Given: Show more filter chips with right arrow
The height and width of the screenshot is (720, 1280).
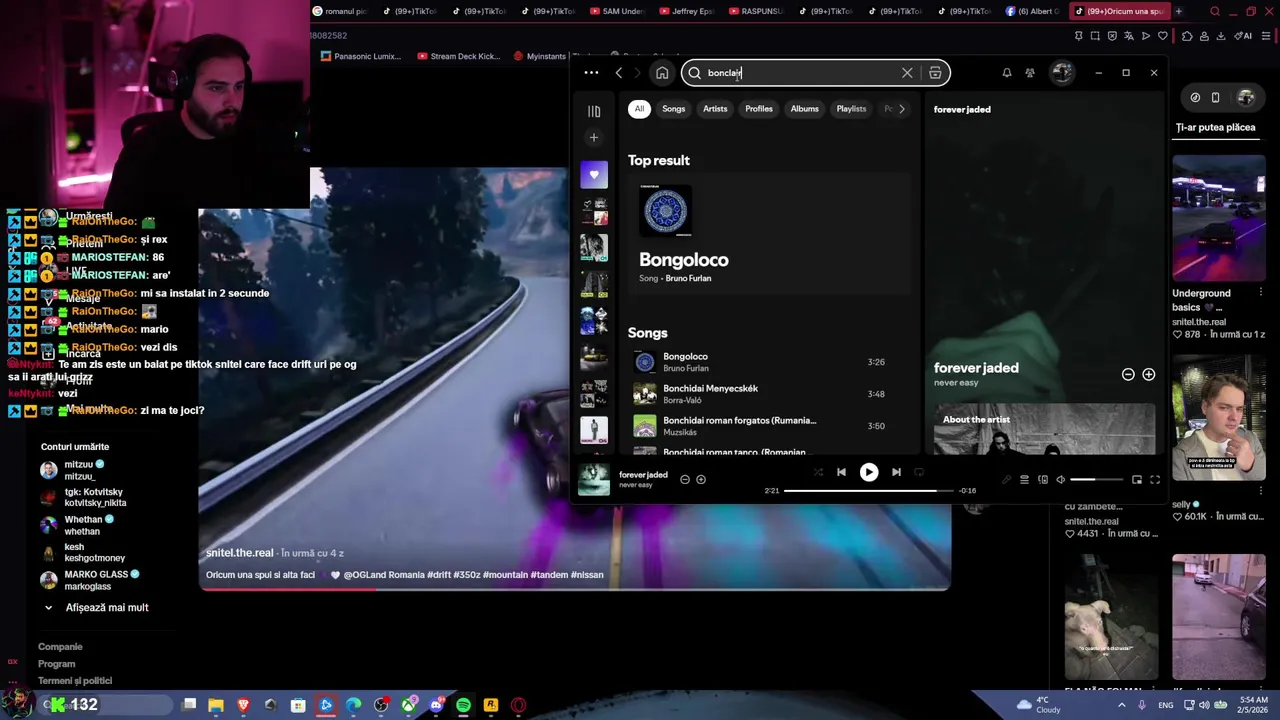Looking at the screenshot, I should pos(901,109).
